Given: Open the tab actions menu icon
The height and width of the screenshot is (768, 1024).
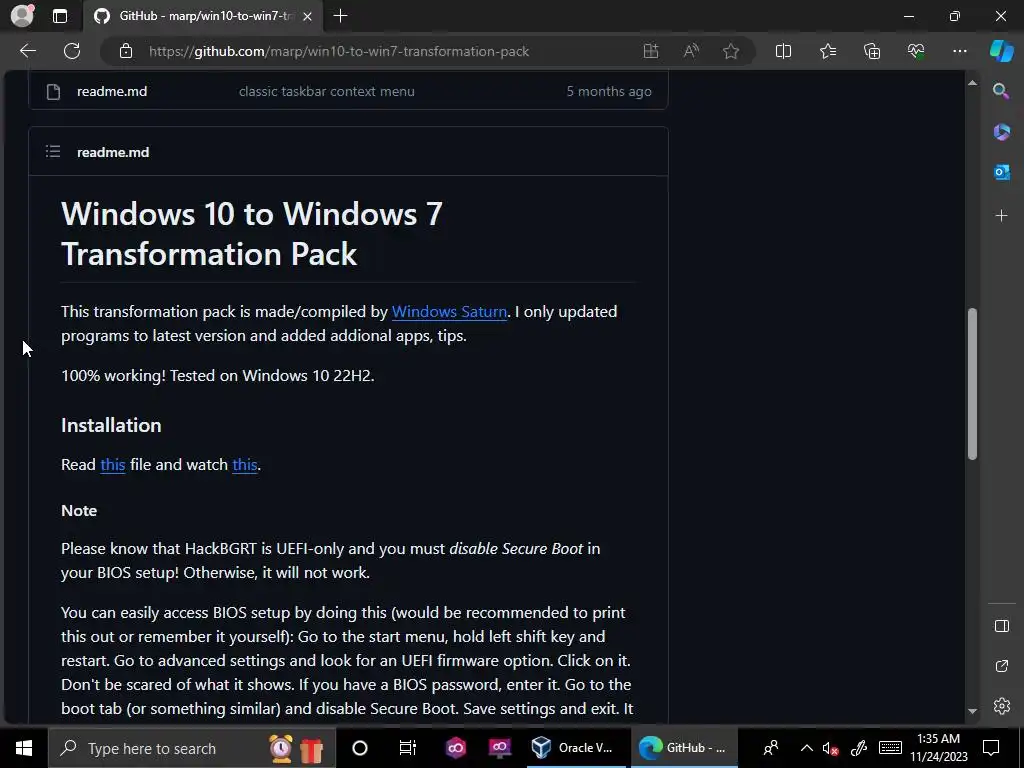Looking at the screenshot, I should 60,16.
